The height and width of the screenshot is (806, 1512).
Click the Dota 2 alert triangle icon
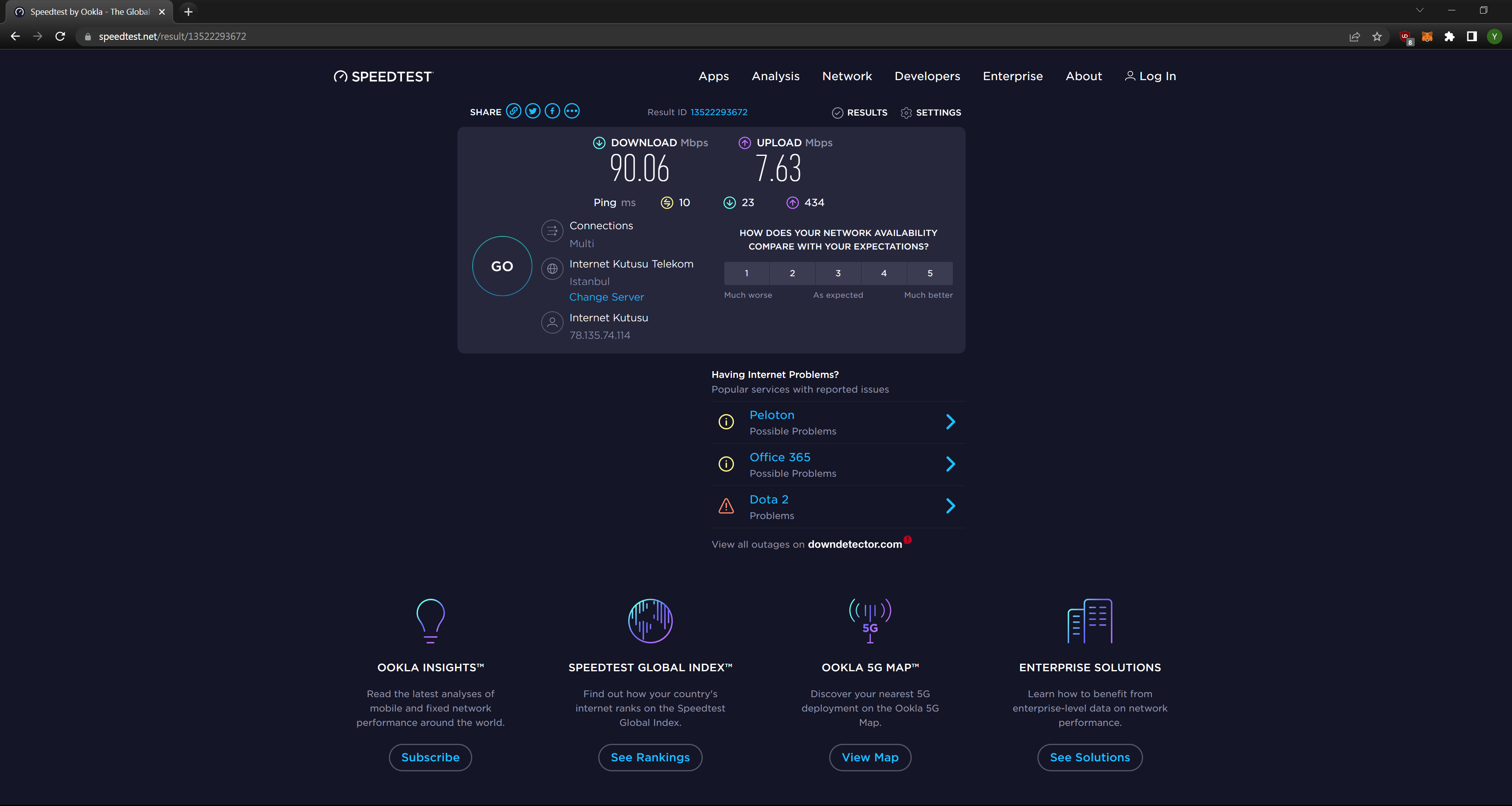(x=726, y=506)
